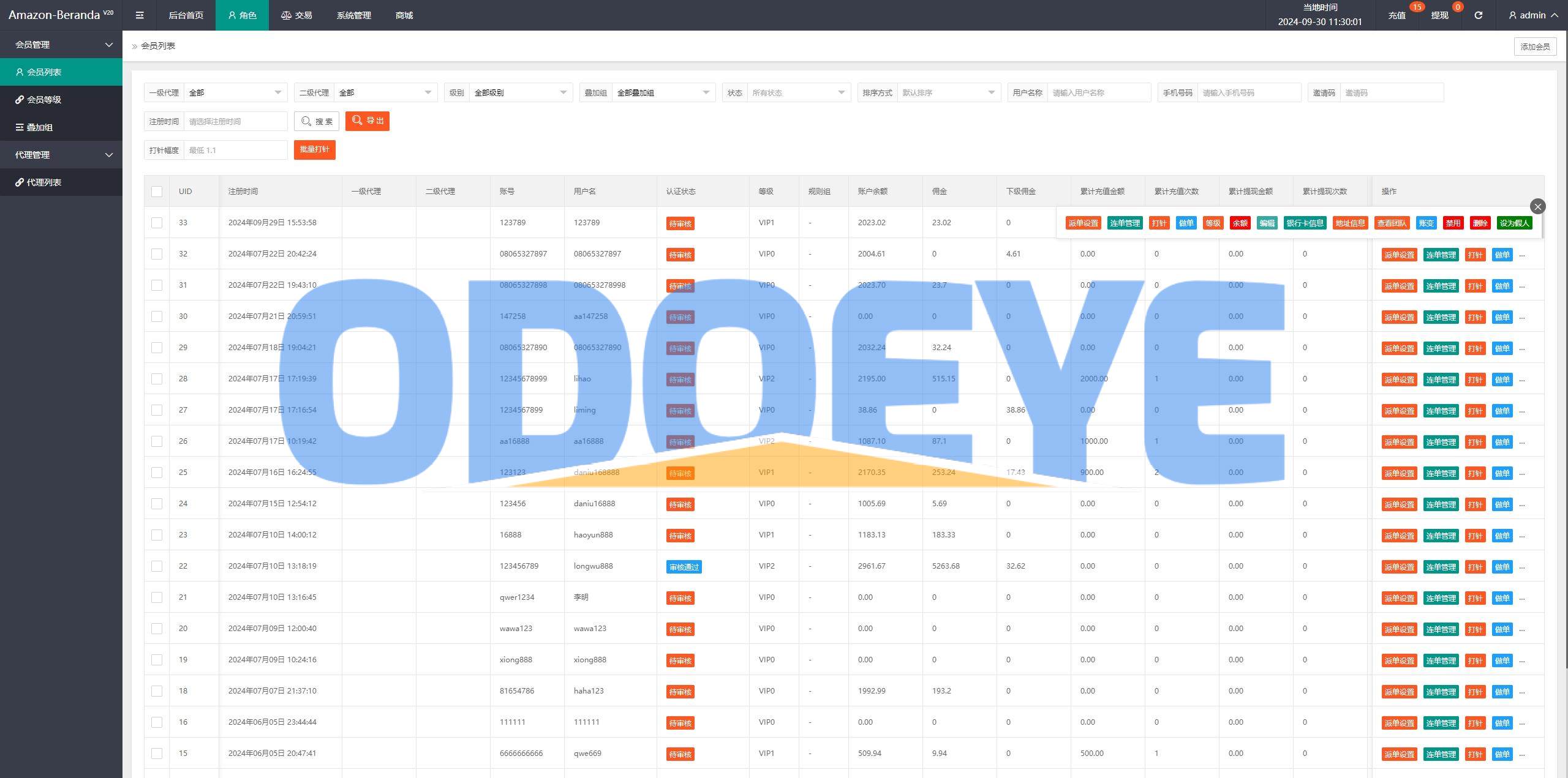Click the 邀请码 input field
Screen dimensions: 1568x778
click(x=1392, y=92)
